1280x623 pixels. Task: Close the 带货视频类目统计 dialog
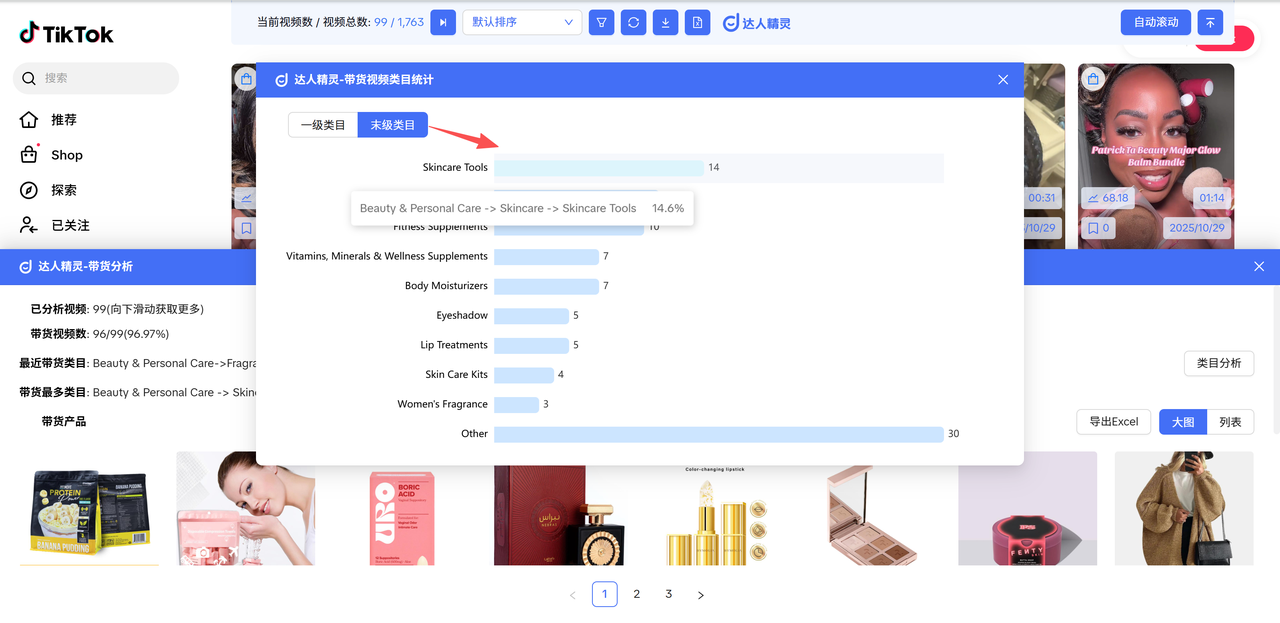1003,80
